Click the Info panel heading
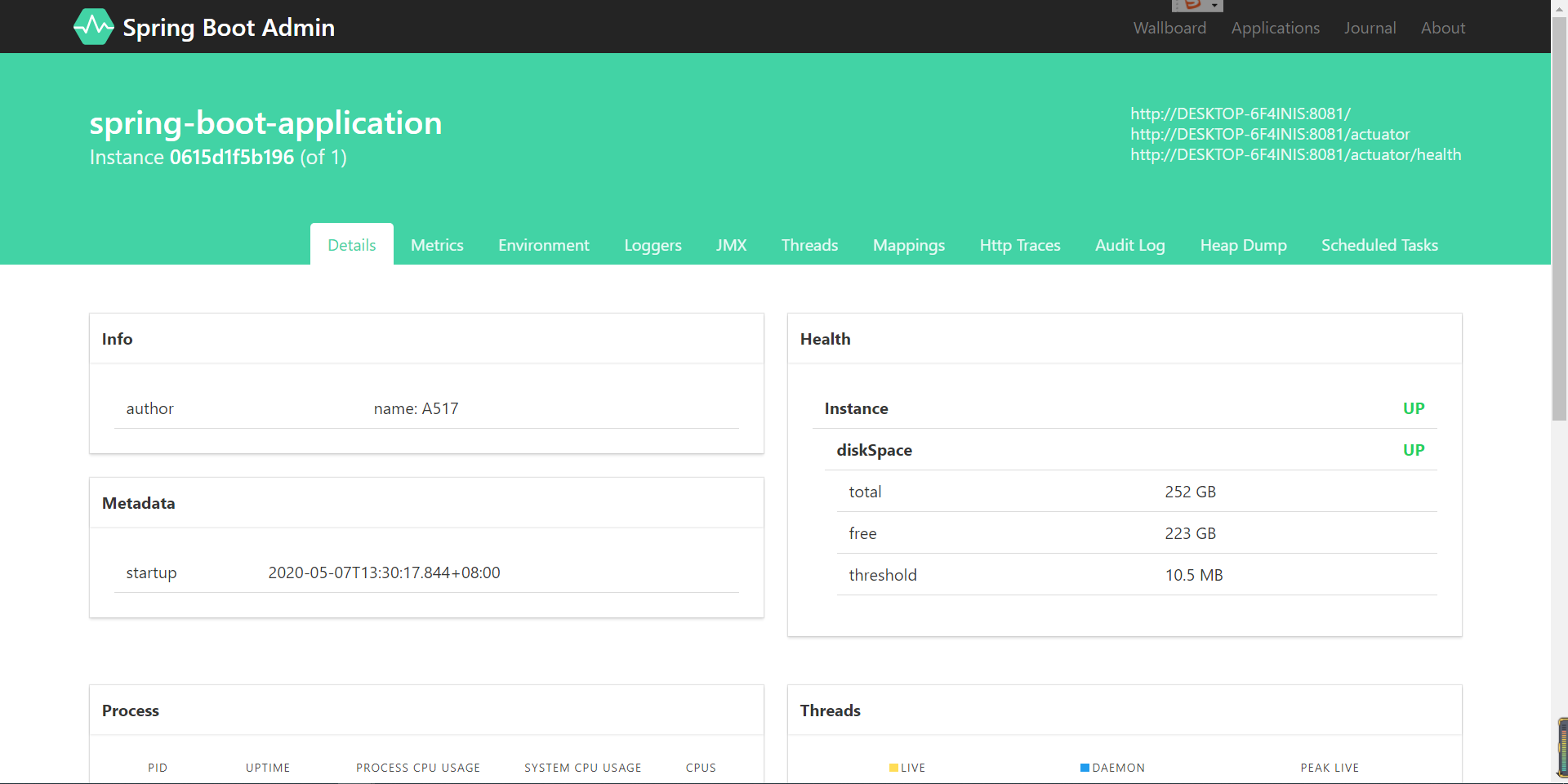 pos(117,339)
